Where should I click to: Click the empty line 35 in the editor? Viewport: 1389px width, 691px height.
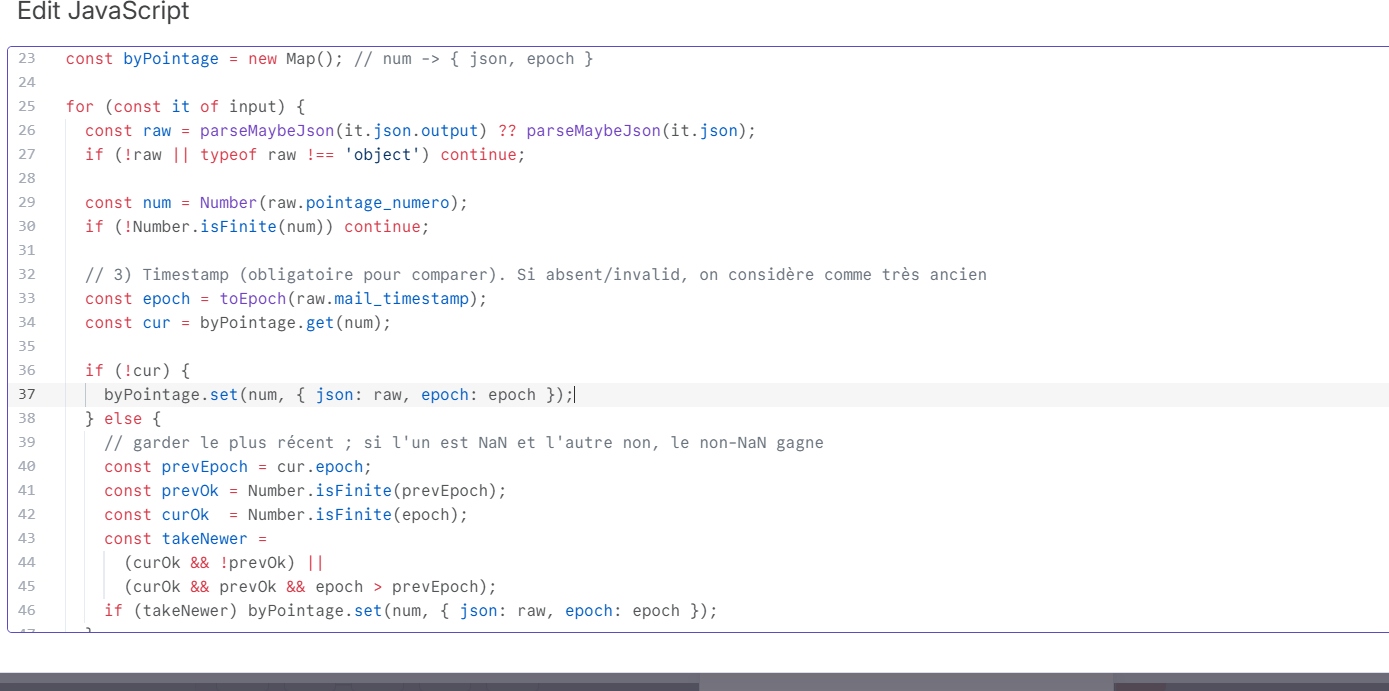[400, 347]
